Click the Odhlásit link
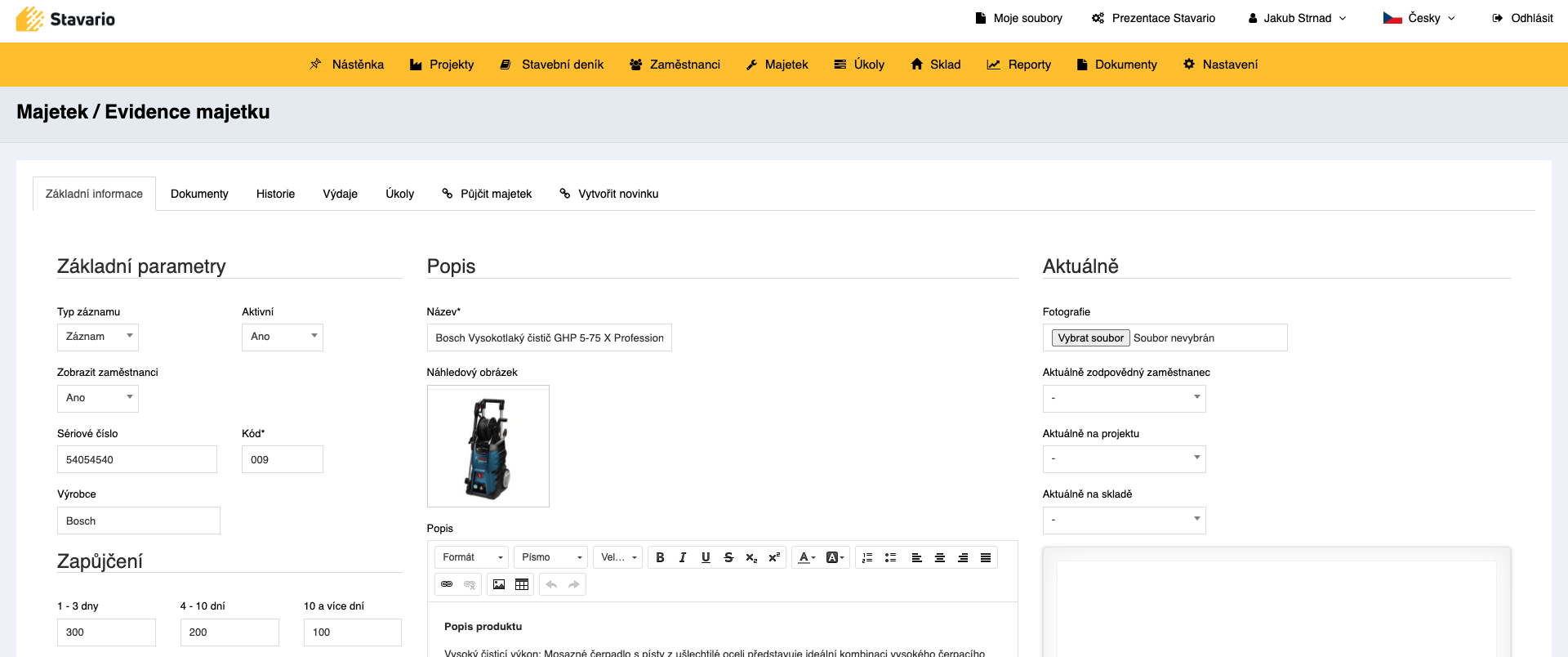The width and height of the screenshot is (1568, 657). 1522,18
